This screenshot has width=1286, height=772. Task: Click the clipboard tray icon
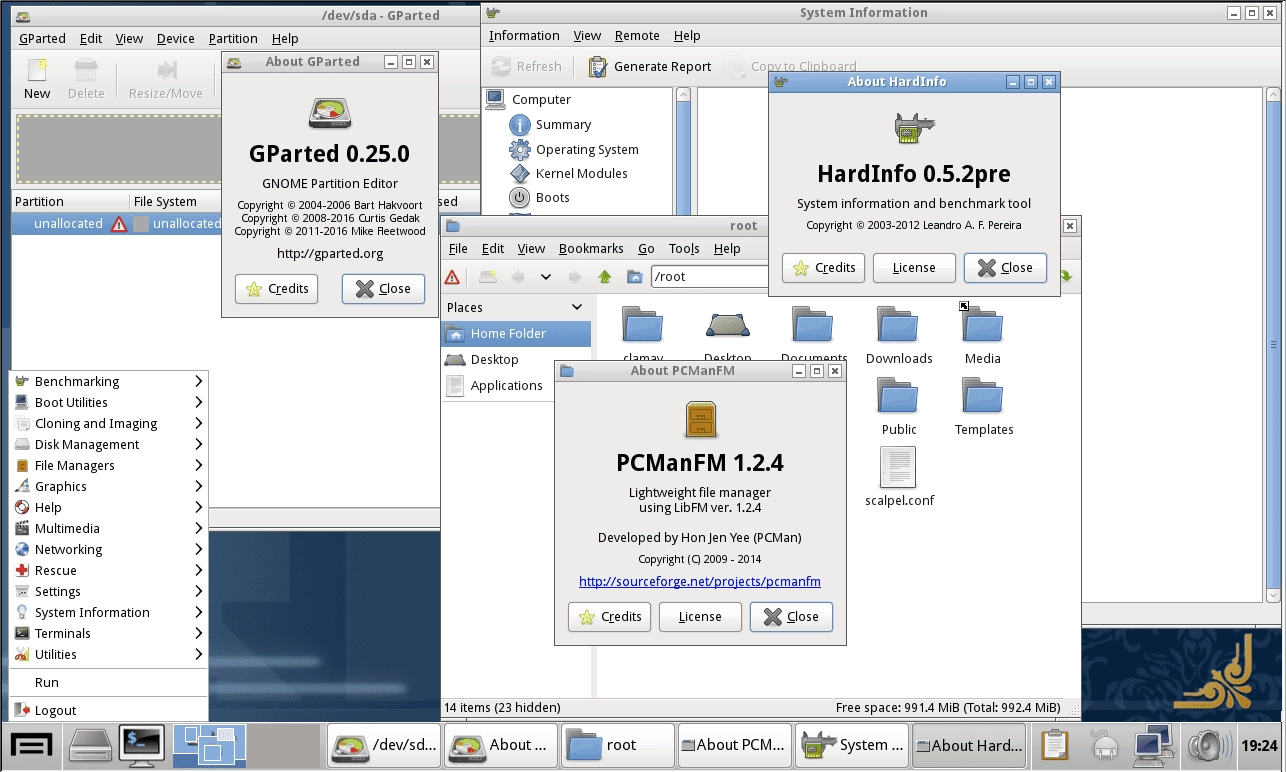pyautogui.click(x=1055, y=745)
